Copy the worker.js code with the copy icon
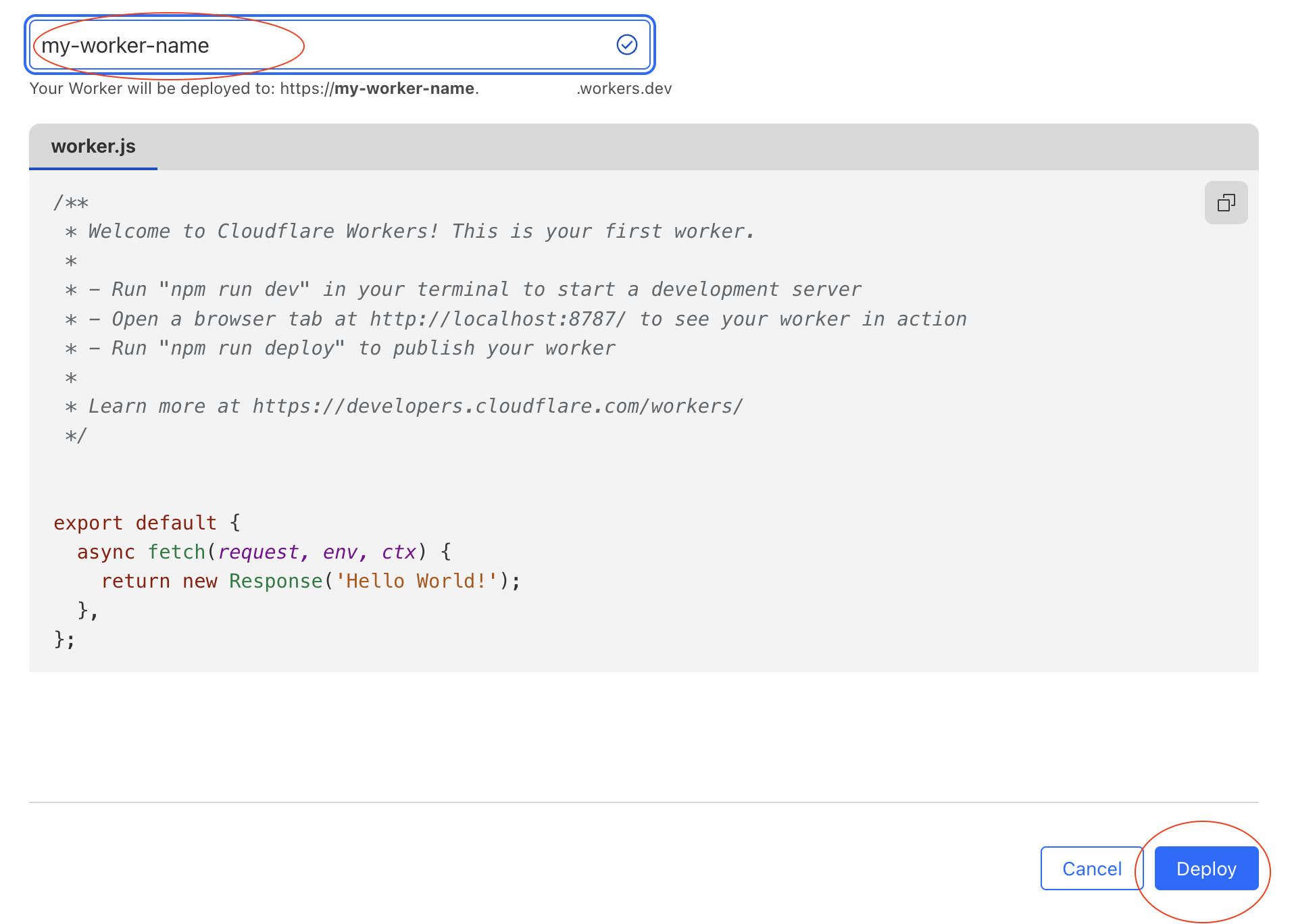 (1225, 203)
